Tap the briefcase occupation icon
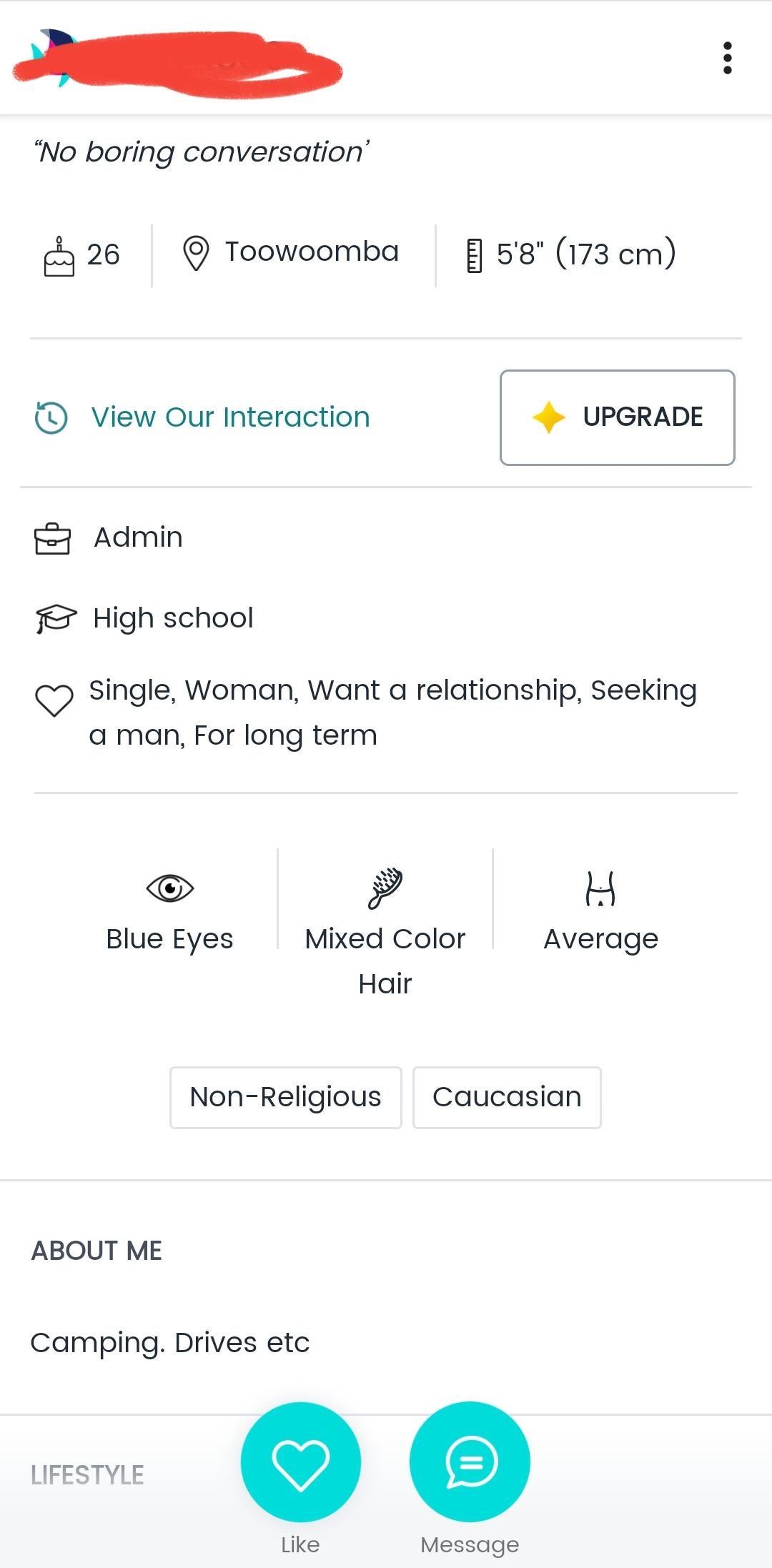This screenshot has height=1568, width=772. click(53, 539)
